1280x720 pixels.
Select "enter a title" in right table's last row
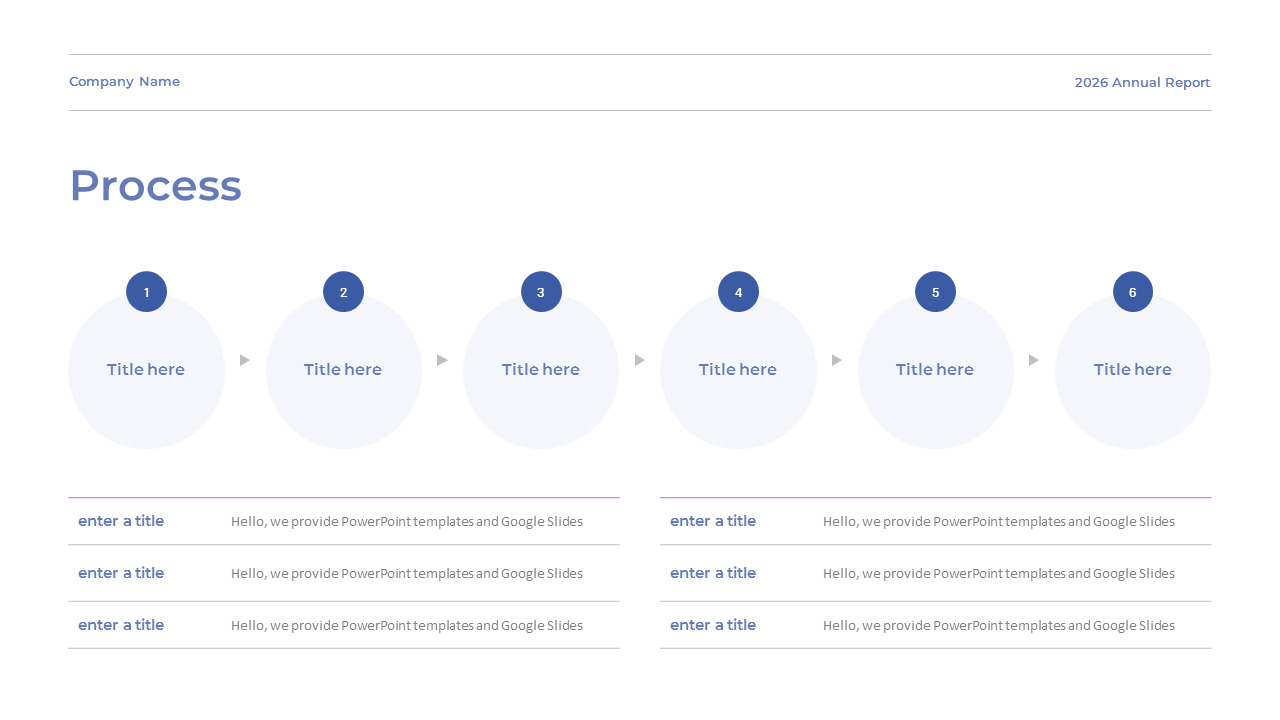[713, 625]
